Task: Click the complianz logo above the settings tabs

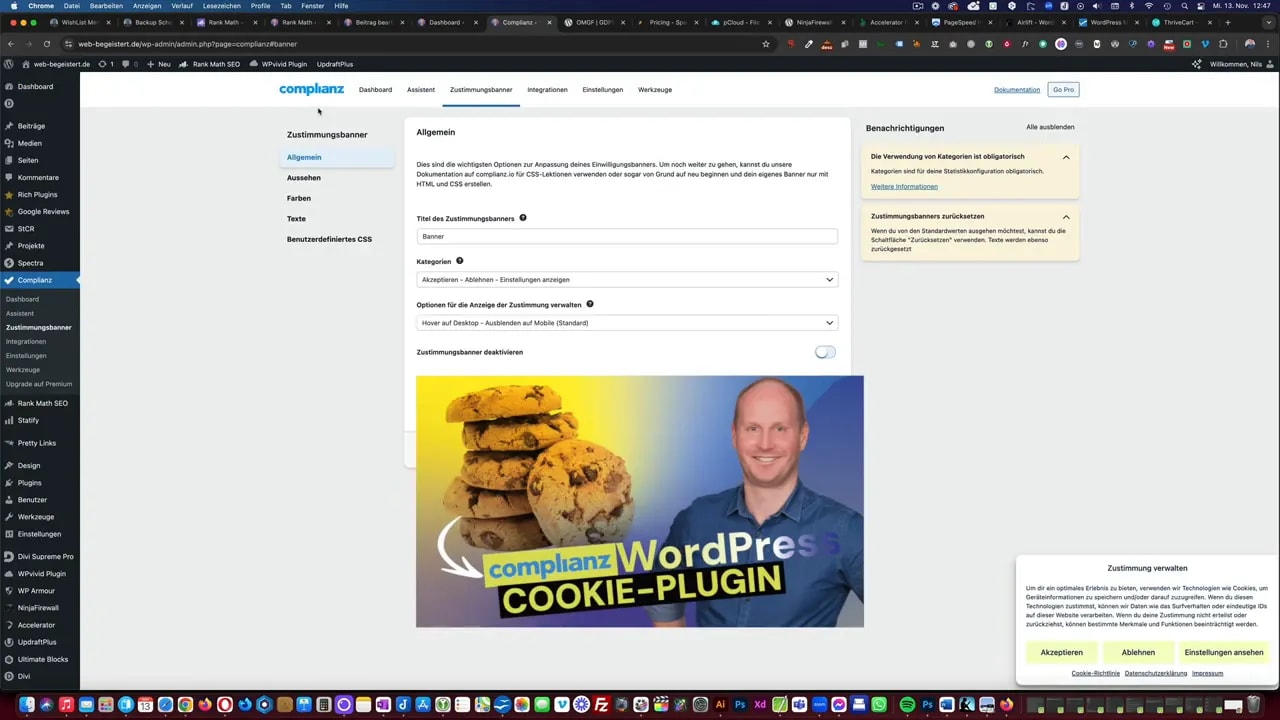Action: (311, 89)
